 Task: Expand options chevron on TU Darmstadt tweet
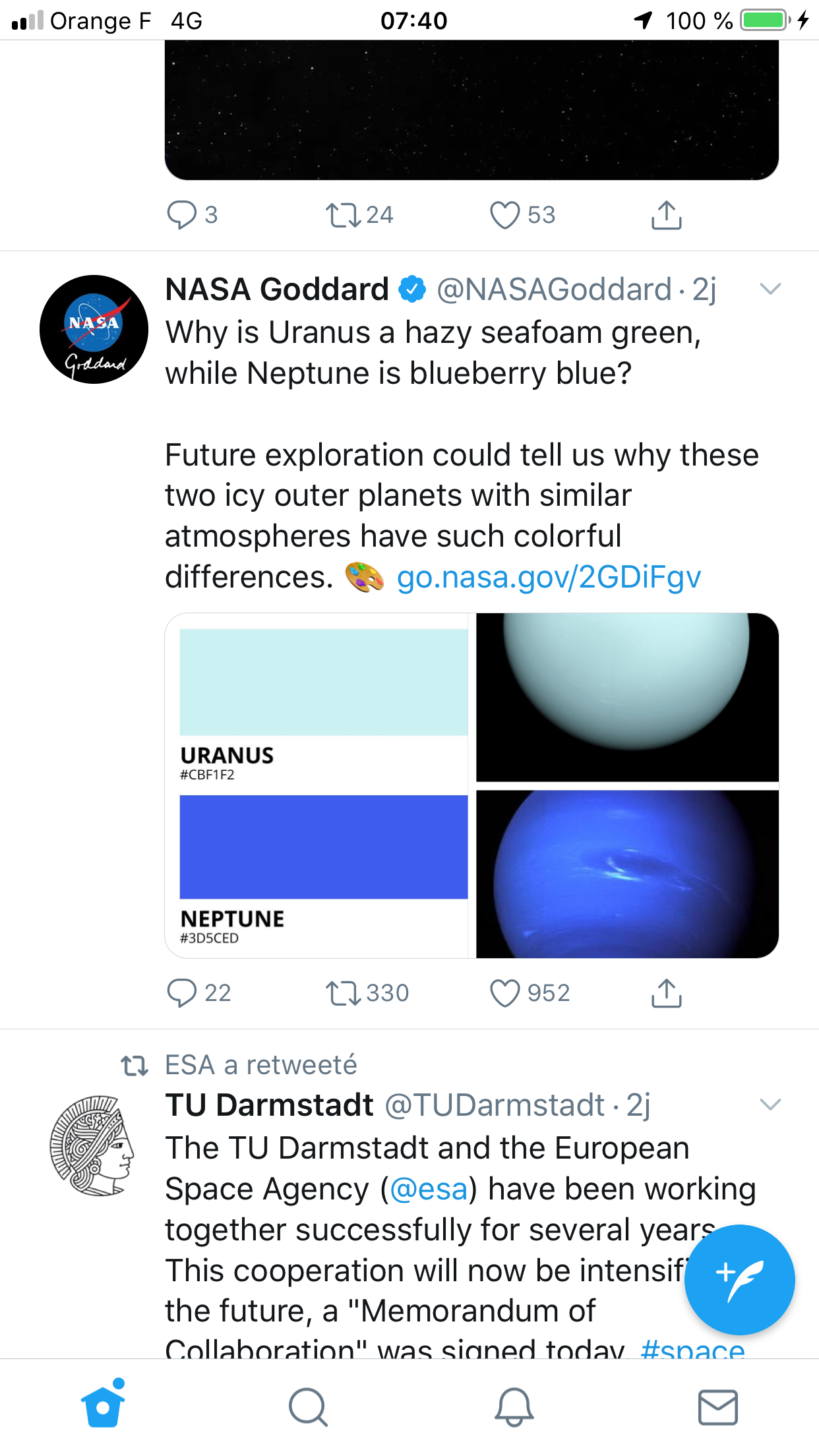pyautogui.click(x=770, y=1105)
